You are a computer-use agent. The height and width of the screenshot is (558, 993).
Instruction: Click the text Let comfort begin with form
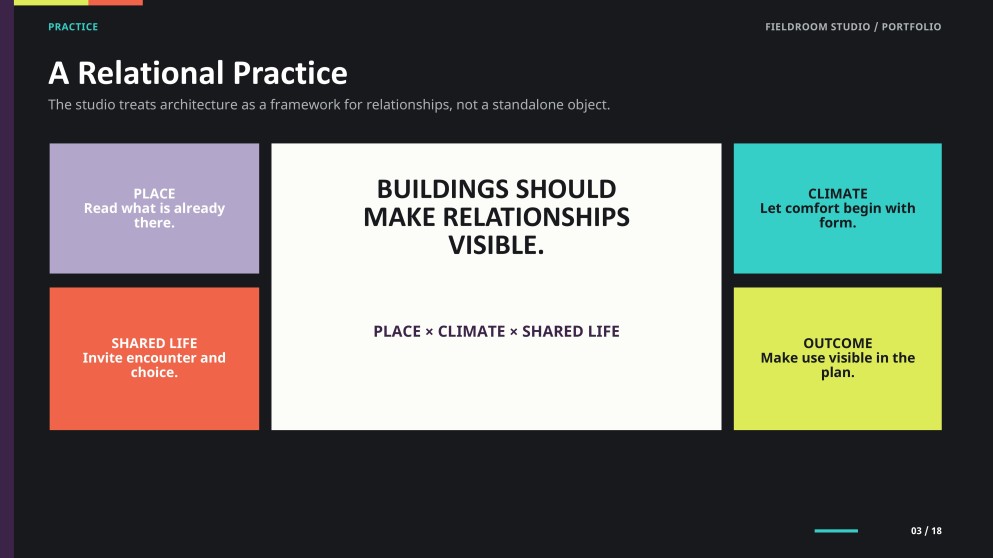[x=837, y=215]
